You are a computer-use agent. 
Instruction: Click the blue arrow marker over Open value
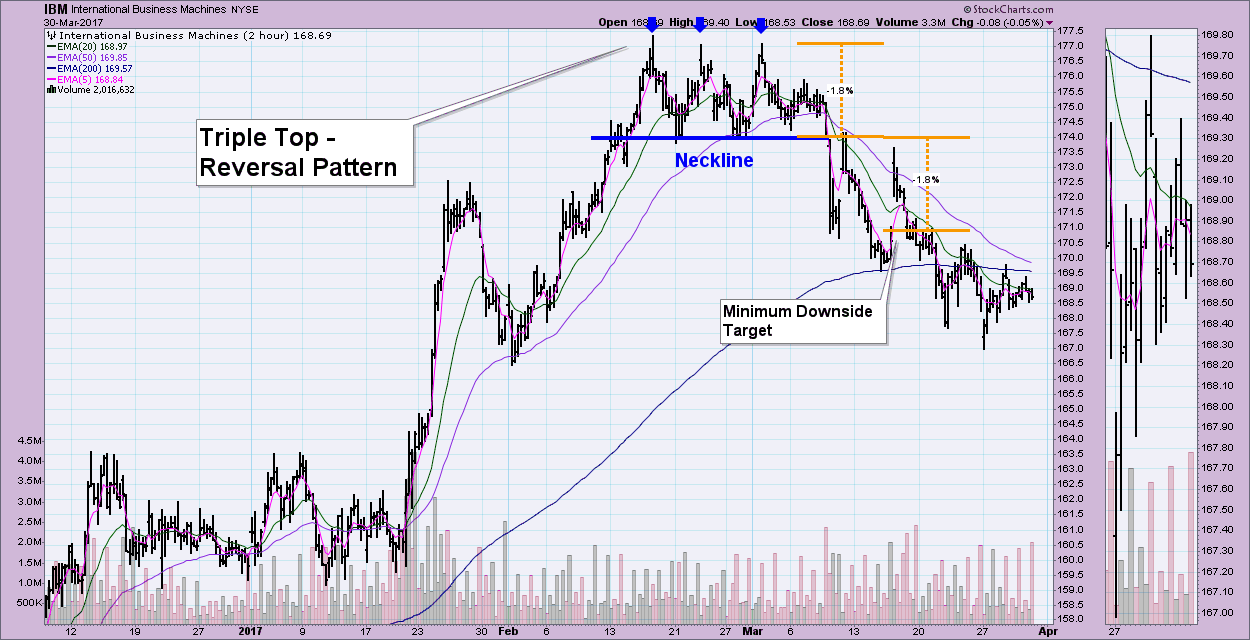652,24
